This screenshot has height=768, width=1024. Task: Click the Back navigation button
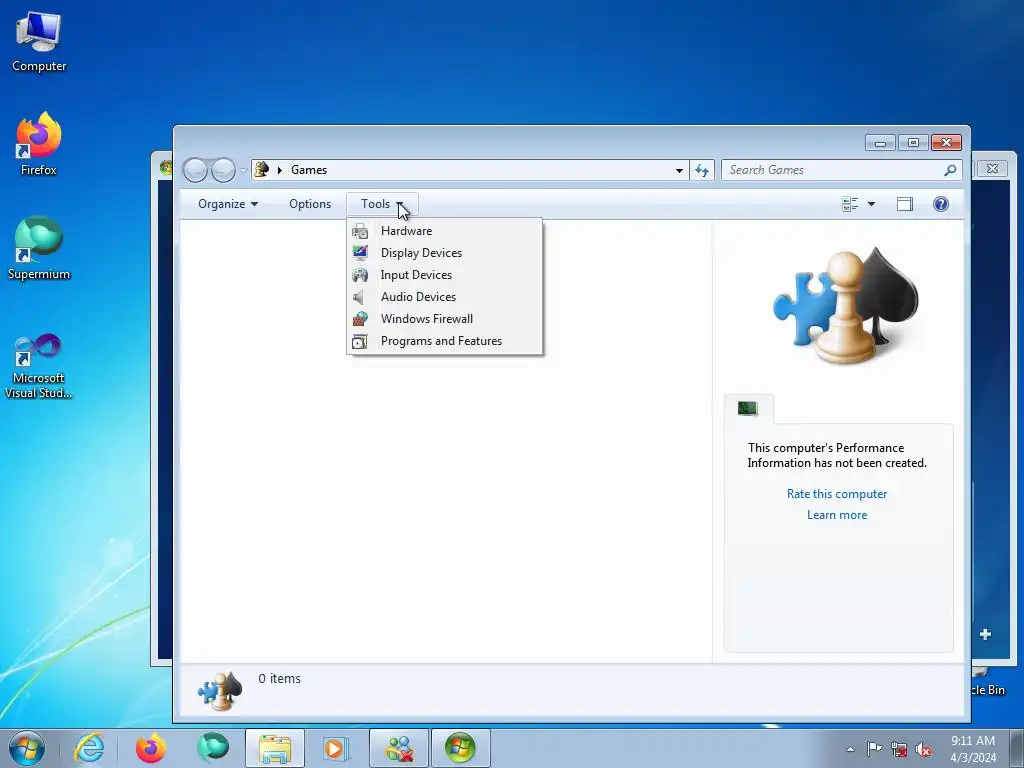coord(195,170)
